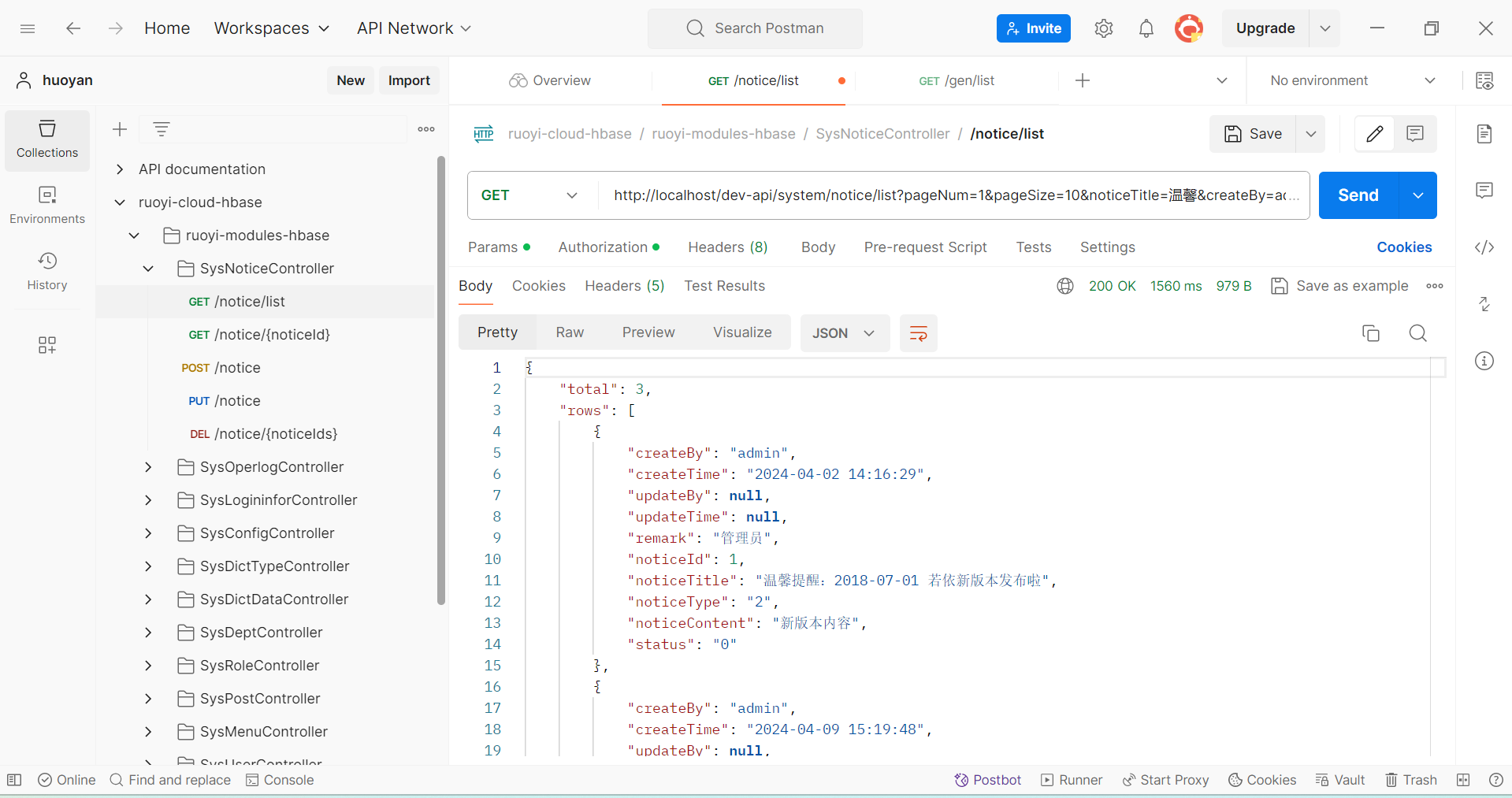Copy the response body
Image resolution: width=1512 pixels, height=798 pixels.
tap(1370, 333)
